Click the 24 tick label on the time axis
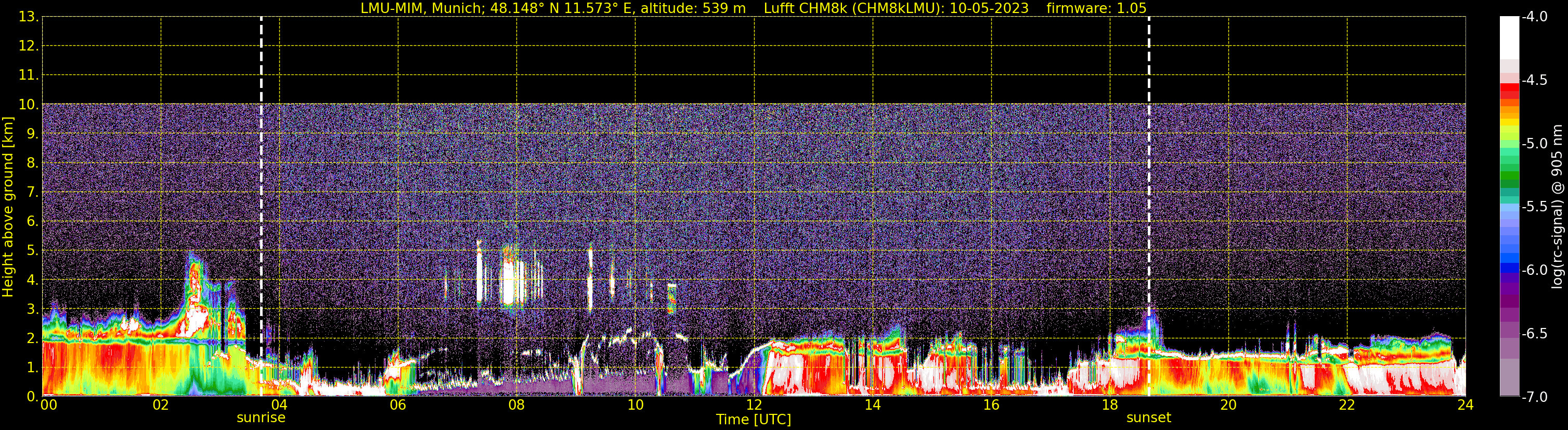The width and height of the screenshot is (1568, 430). tap(1465, 406)
